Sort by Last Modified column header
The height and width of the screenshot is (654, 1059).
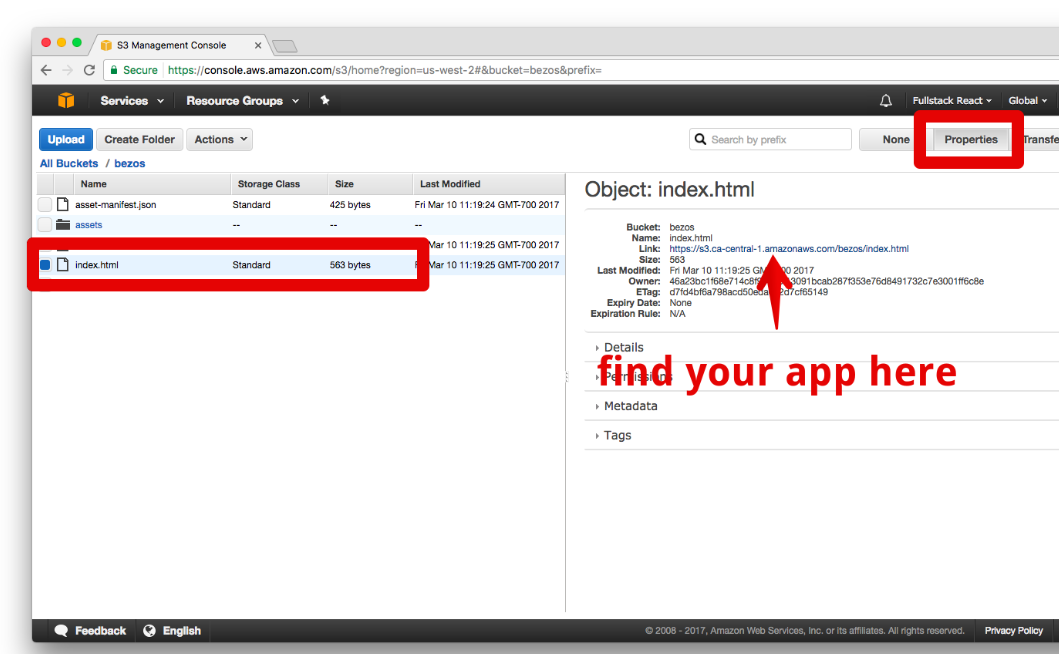click(489, 184)
